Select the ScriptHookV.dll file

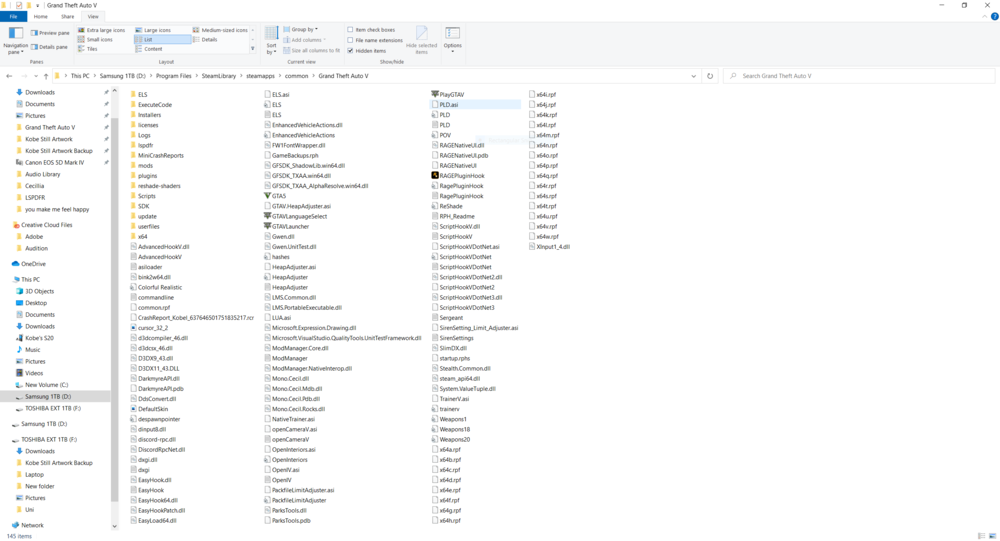point(459,226)
